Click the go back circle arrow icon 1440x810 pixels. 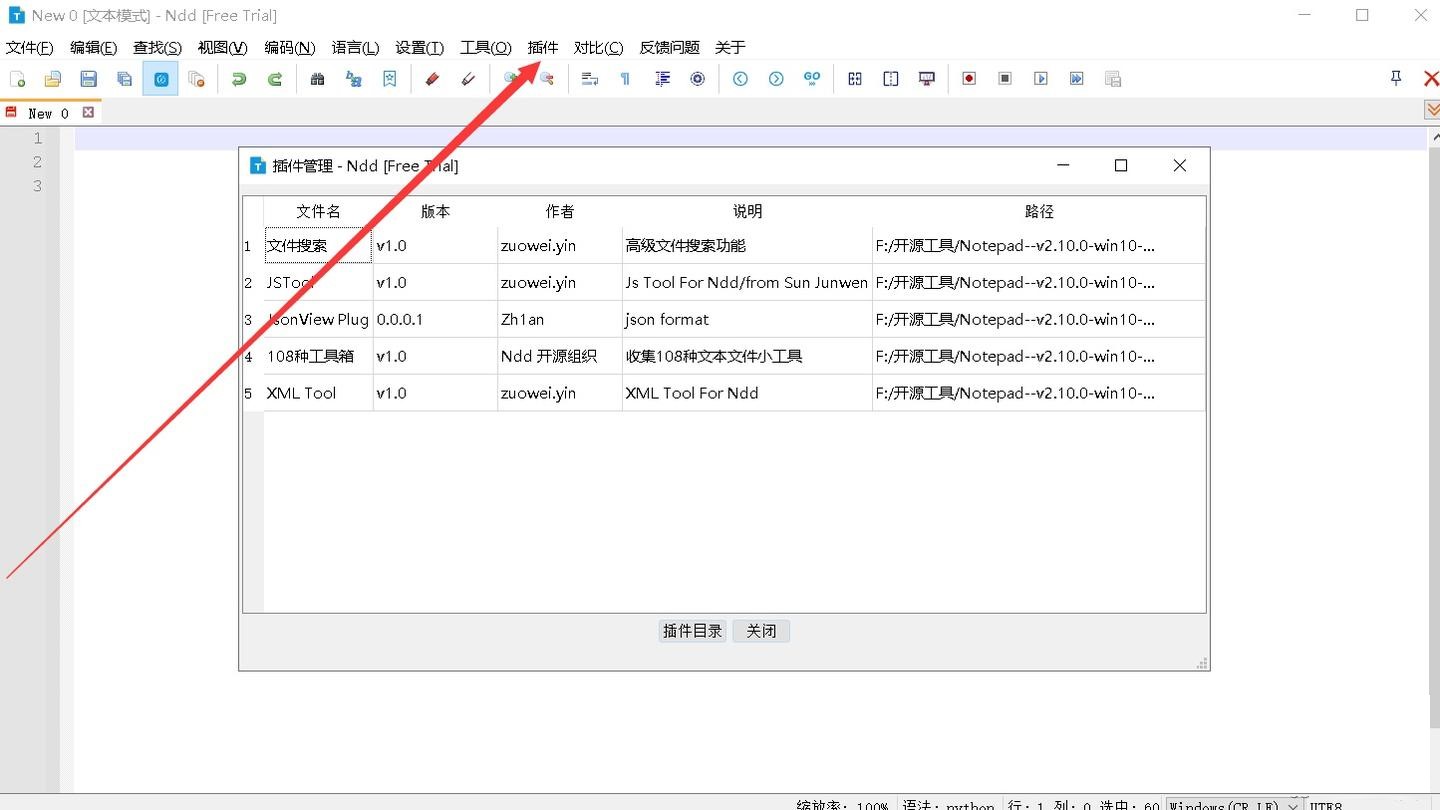pos(740,79)
